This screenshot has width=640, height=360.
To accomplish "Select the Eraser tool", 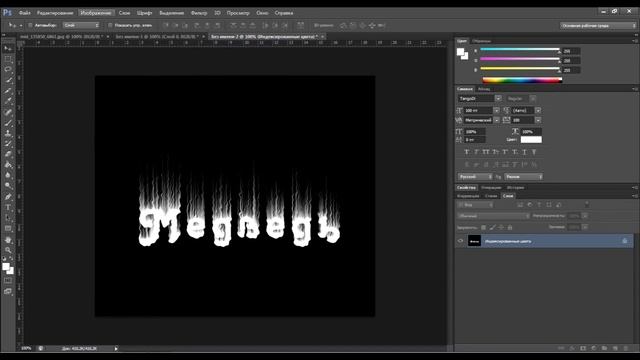I will [x=8, y=154].
